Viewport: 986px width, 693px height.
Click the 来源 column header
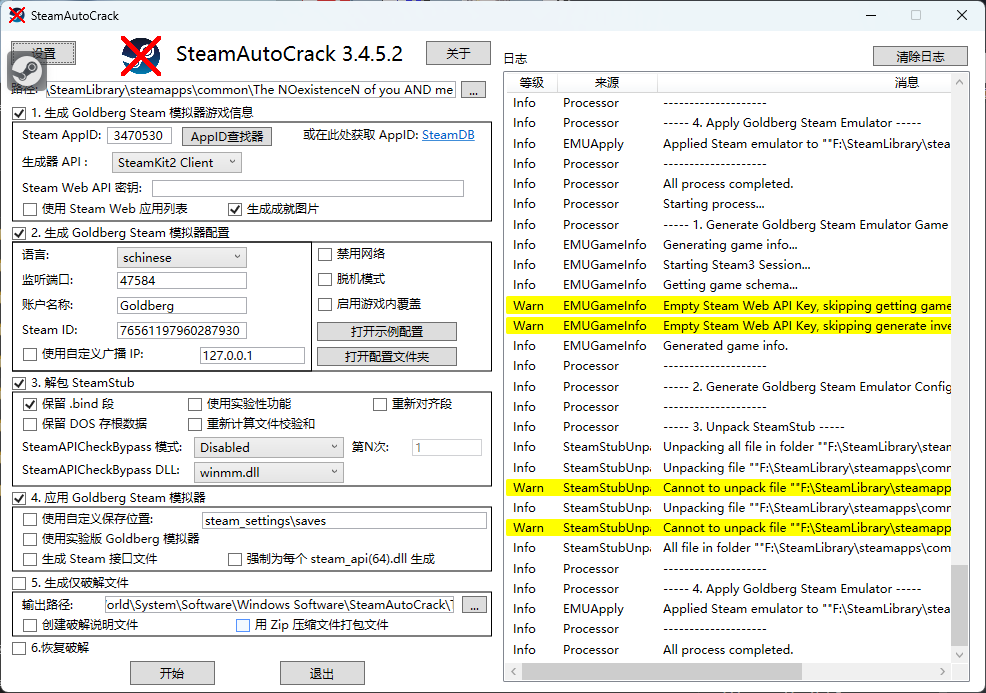point(606,83)
